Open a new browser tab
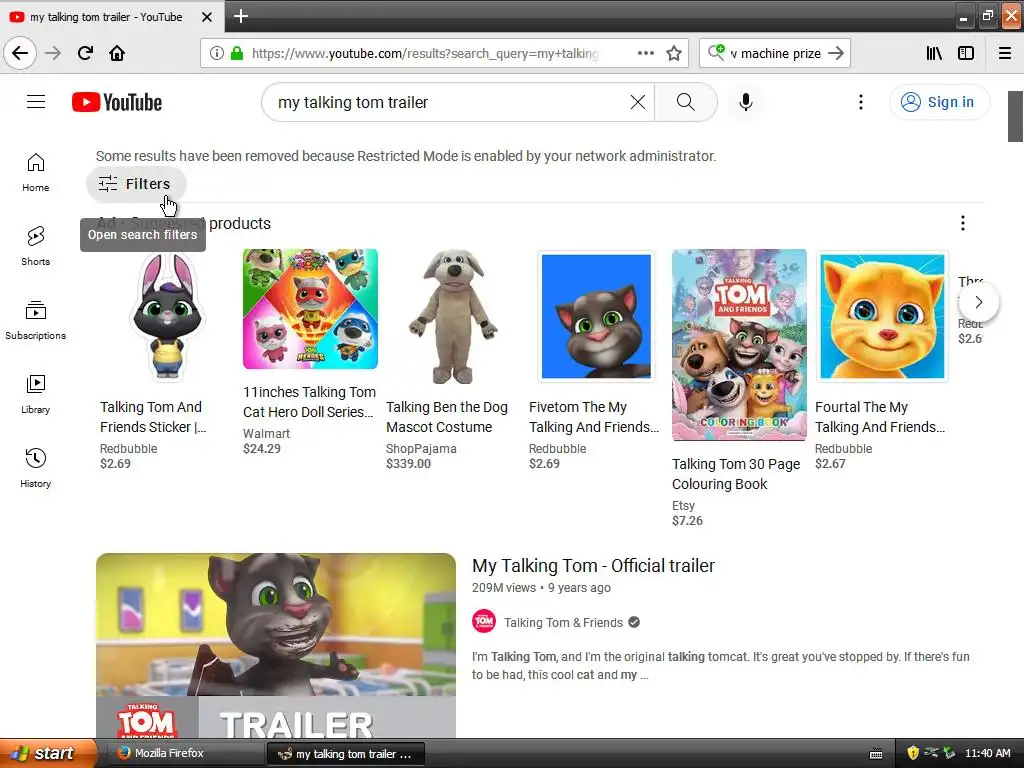1024x768 pixels. [x=240, y=16]
